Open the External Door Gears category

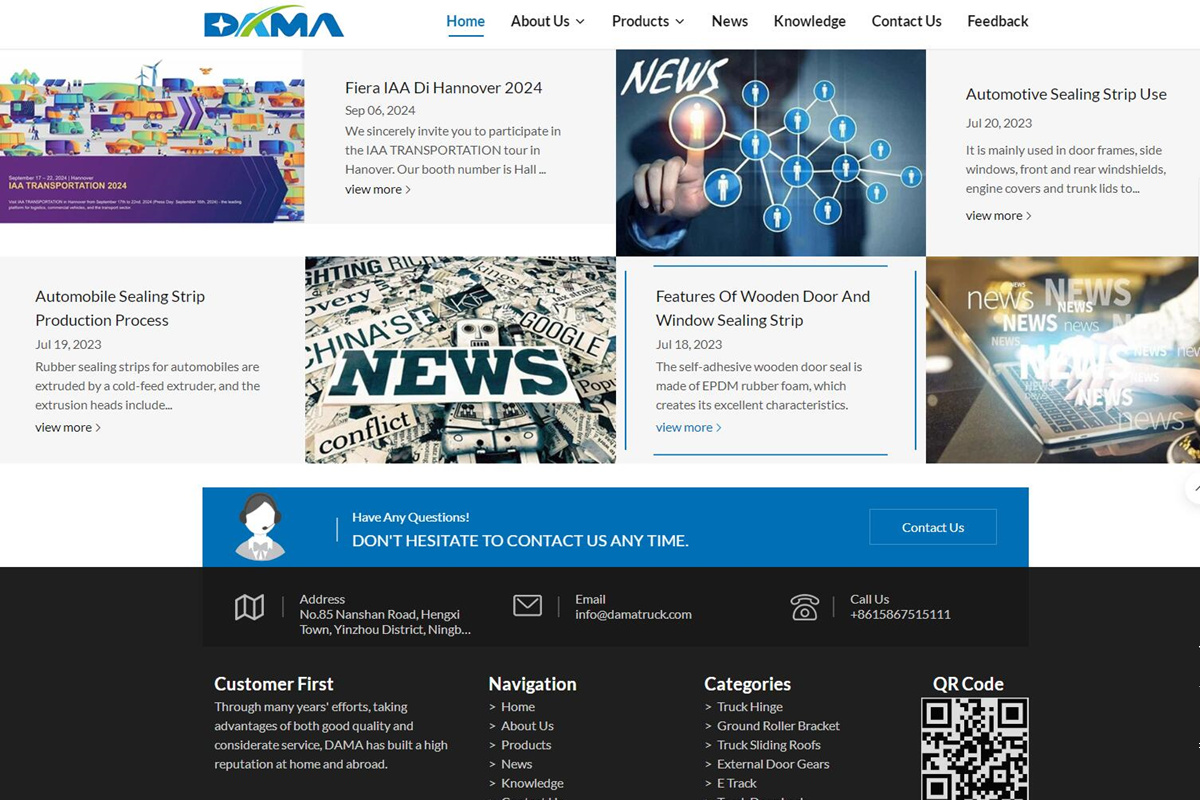coord(773,764)
